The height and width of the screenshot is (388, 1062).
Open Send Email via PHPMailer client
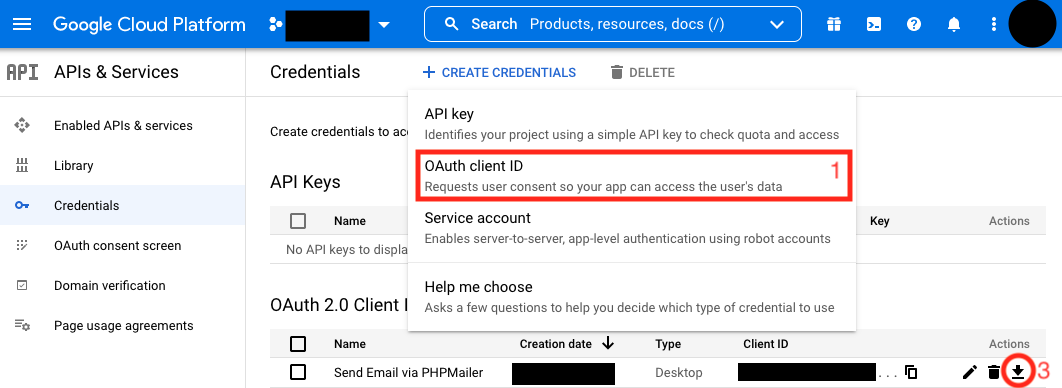[x=408, y=372]
